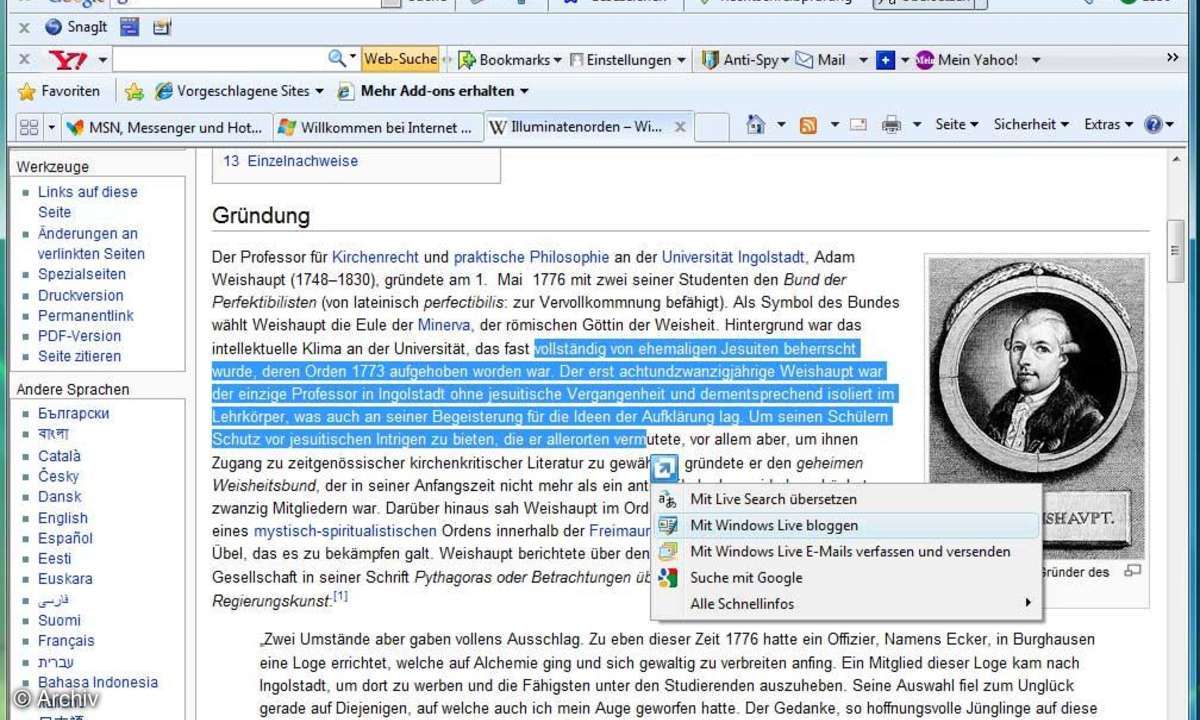Open a new blank tab
Image resolution: width=1200 pixels, height=720 pixels.
pyautogui.click(x=711, y=127)
